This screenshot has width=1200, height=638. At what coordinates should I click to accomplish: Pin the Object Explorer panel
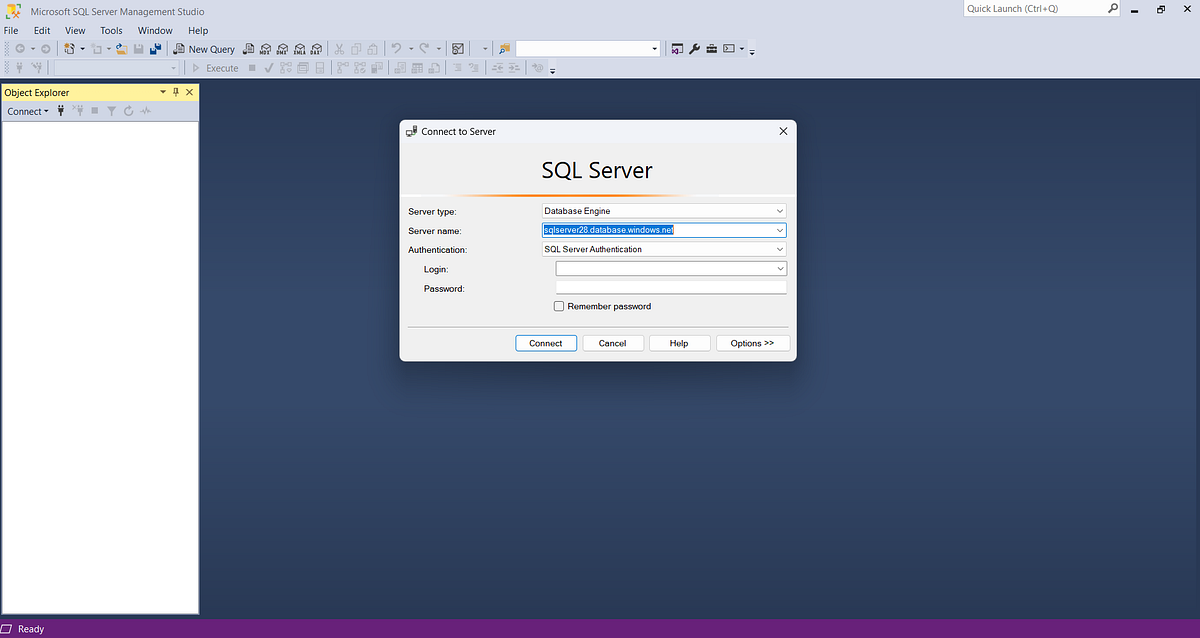click(176, 92)
